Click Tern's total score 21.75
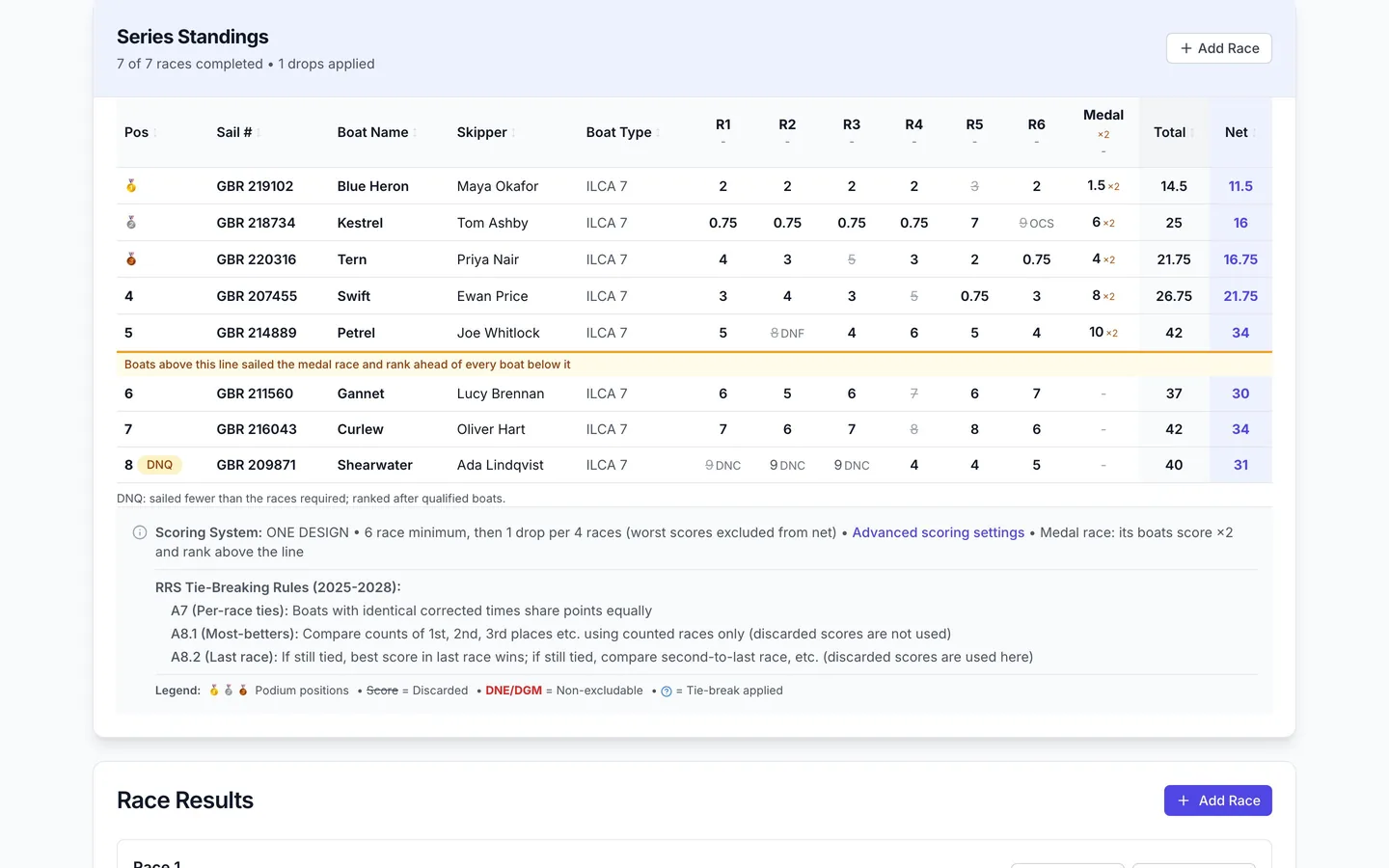Viewport: 1389px width, 868px height. [1174, 259]
